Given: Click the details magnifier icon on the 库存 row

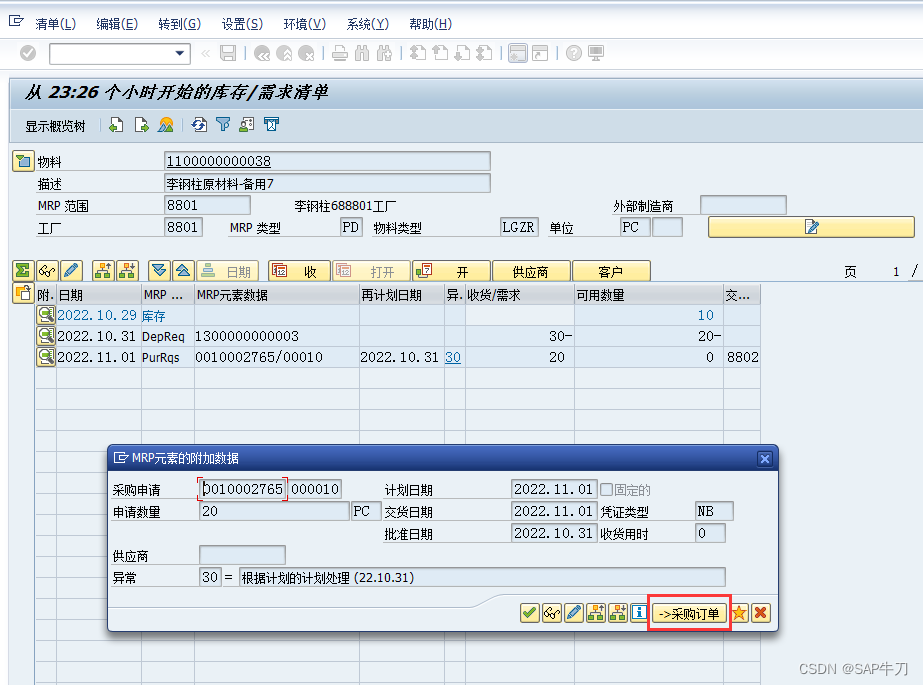Looking at the screenshot, I should tap(46, 315).
